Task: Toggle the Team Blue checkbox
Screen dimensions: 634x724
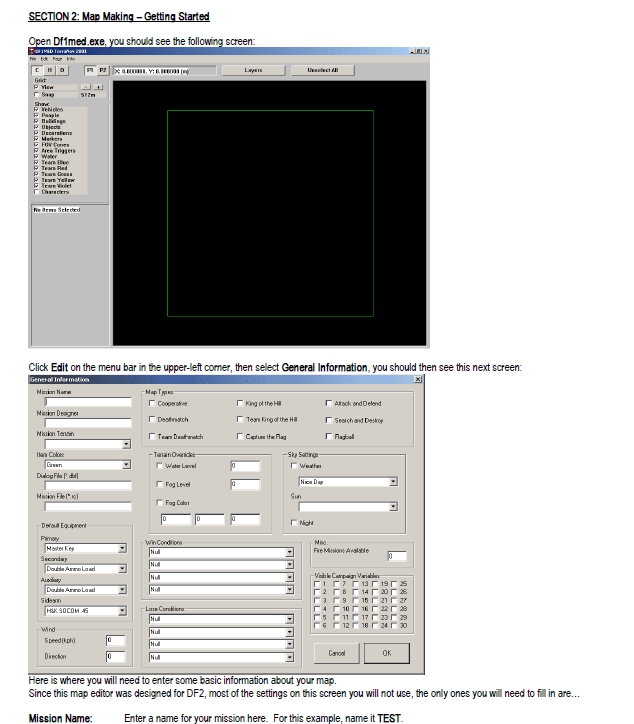Action: coord(36,163)
